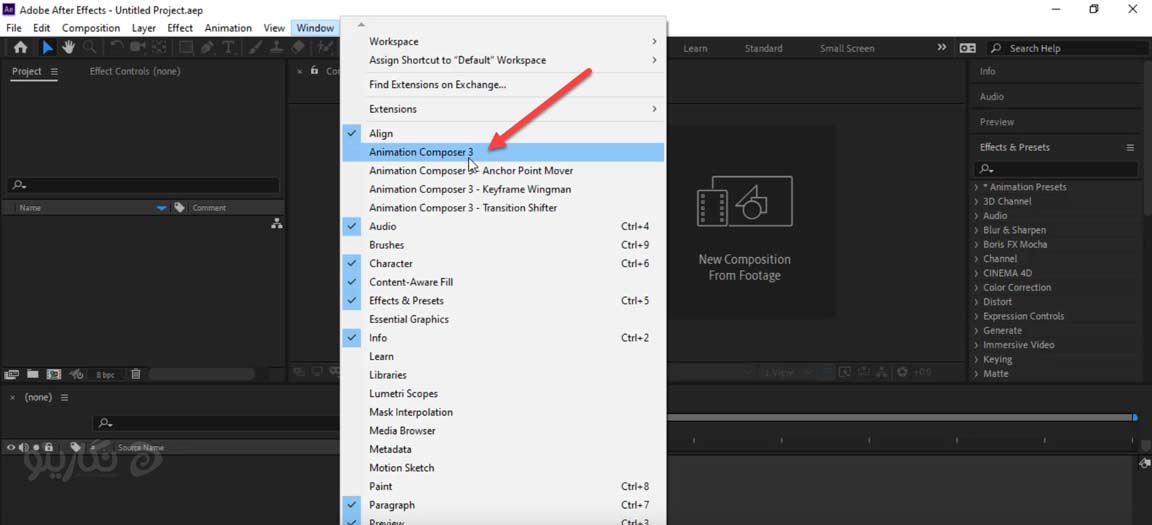Click the New Composition From Footage icon
Screen dimensions: 1152x525
pyautogui.click(x=744, y=201)
